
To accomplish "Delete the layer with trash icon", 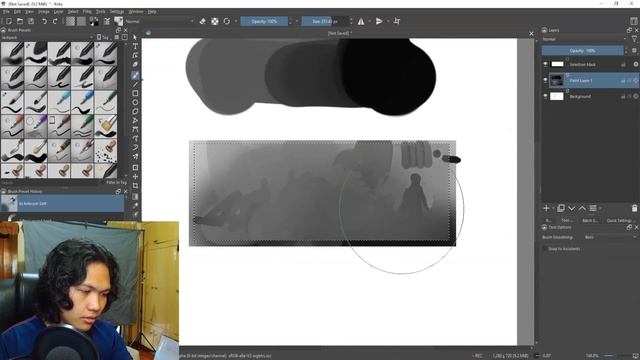I will point(634,208).
